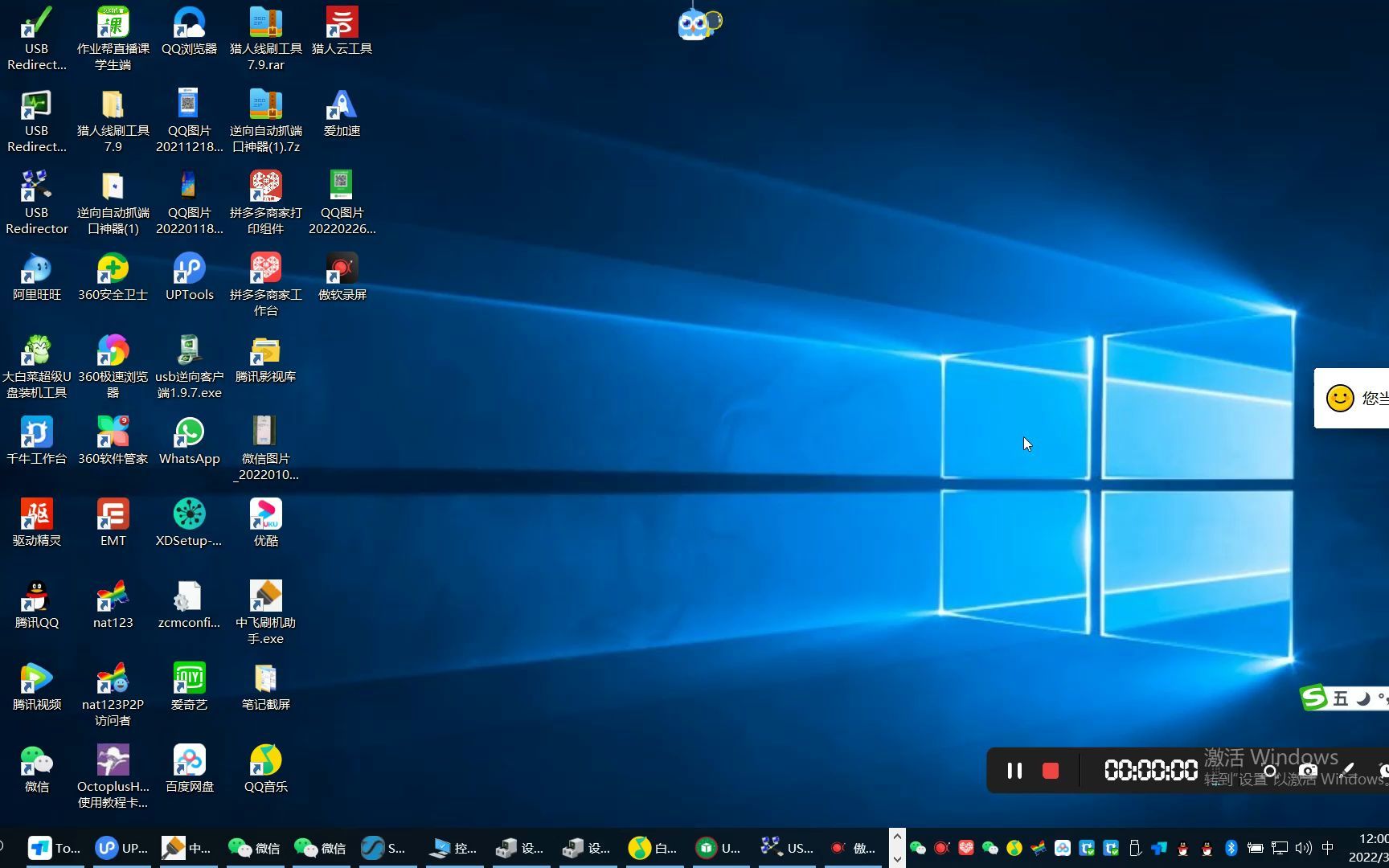This screenshot has height=868, width=1389.
Task: Launch 360极速浏览器 from desktop
Action: pos(113,366)
